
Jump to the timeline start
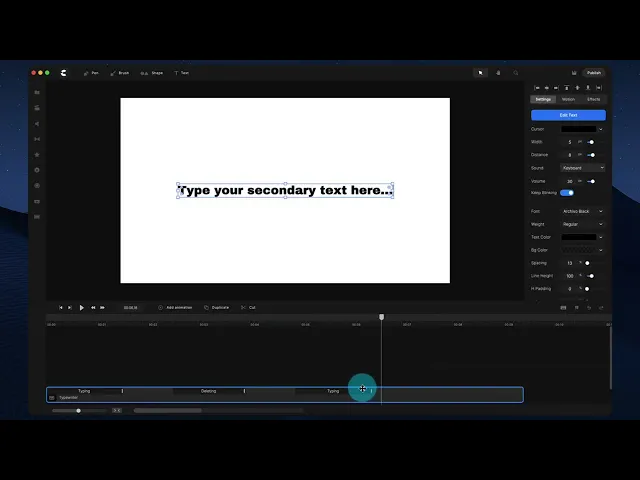coord(60,307)
